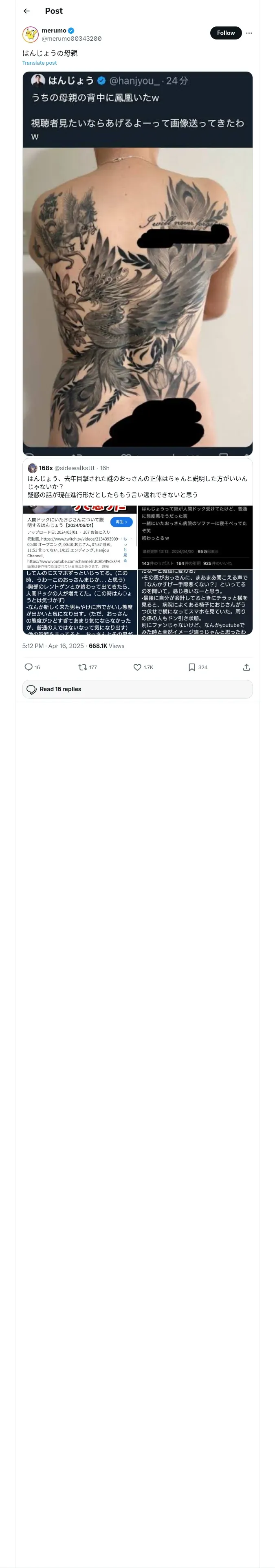Click the 668.1K Views count
275x1568 pixels.
coord(106,646)
